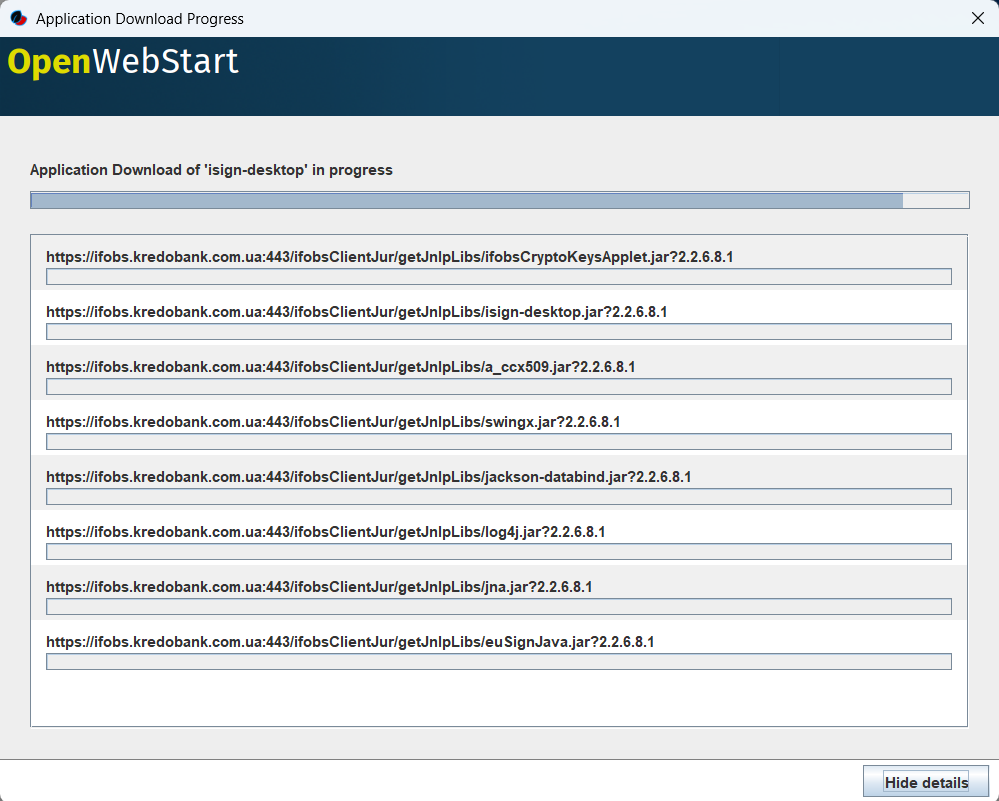Click progress bar under log4j.jar

tap(499, 551)
